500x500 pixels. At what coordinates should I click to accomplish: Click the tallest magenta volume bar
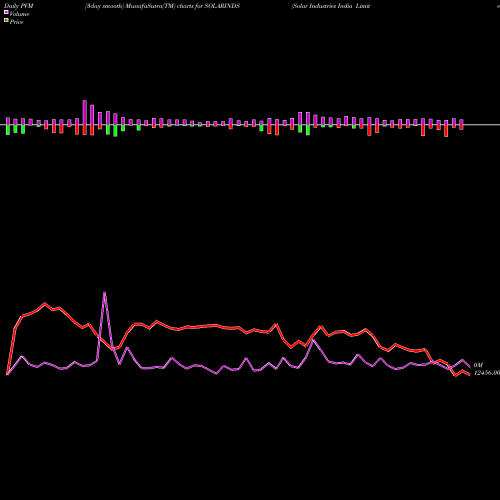pyautogui.click(x=85, y=113)
